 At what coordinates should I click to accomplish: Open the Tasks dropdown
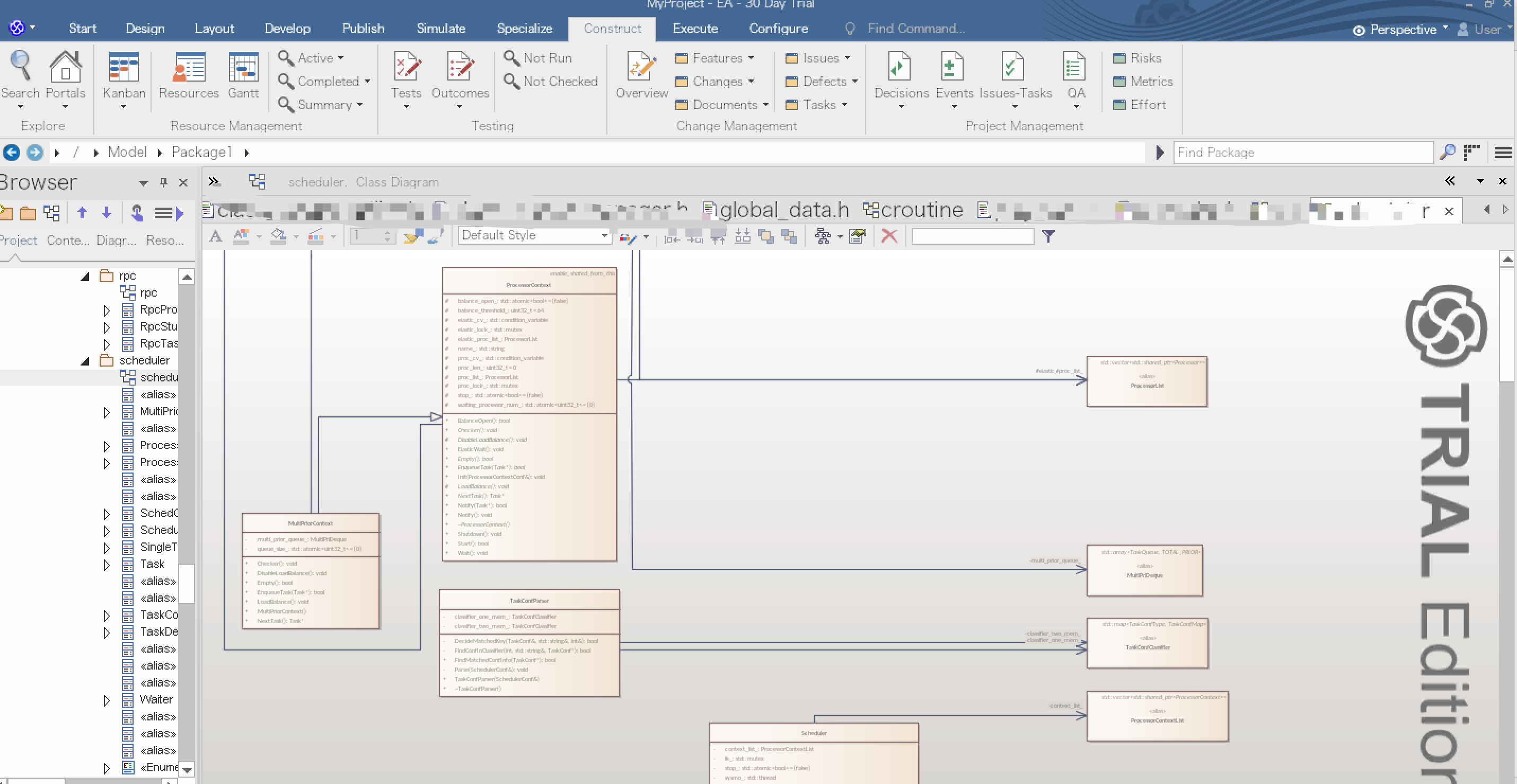pos(816,105)
